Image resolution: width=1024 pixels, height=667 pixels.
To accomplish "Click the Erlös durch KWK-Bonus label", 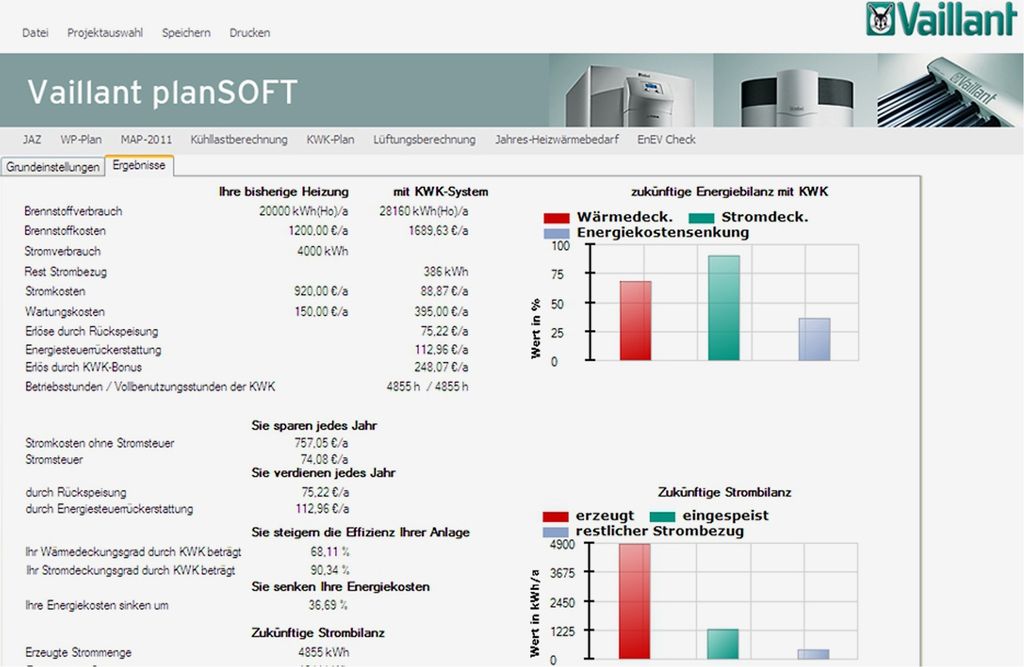I will (84, 368).
